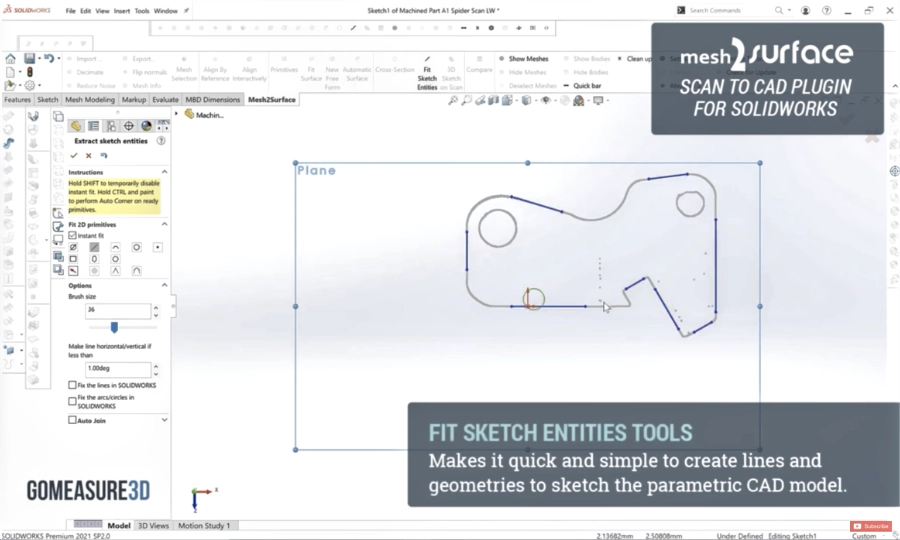900x540 pixels.
Task: Accept with the green checkmark icon
Action: [74, 156]
